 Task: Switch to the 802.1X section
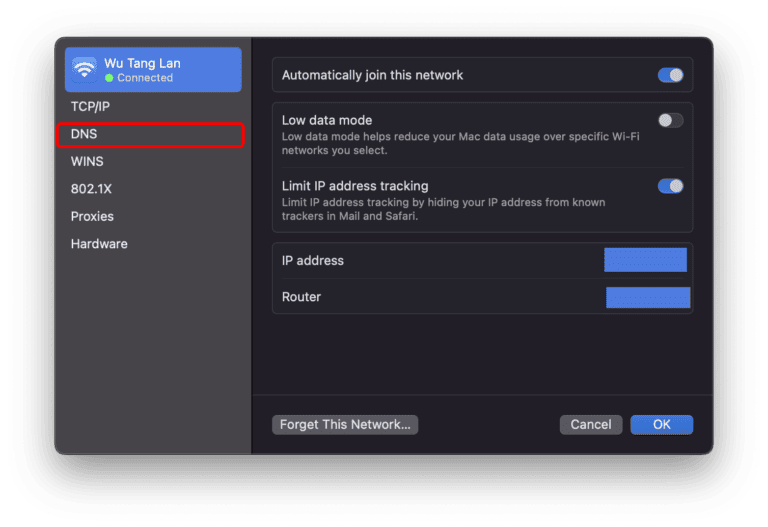pyautogui.click(x=92, y=189)
